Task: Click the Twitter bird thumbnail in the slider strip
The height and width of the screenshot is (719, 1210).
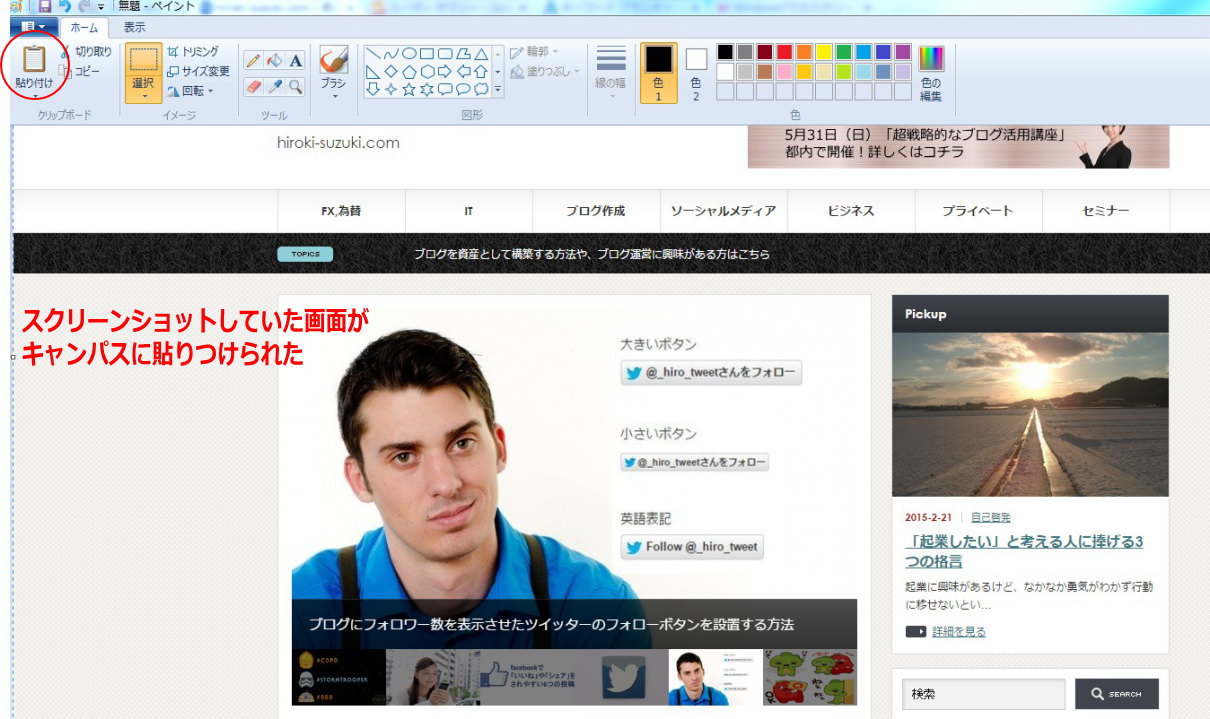Action: coord(623,678)
